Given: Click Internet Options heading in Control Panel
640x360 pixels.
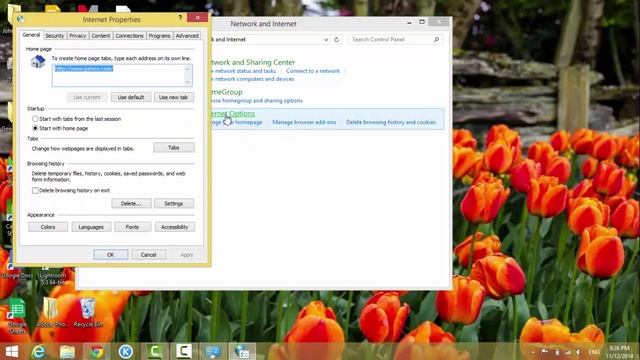Looking at the screenshot, I should point(233,114).
